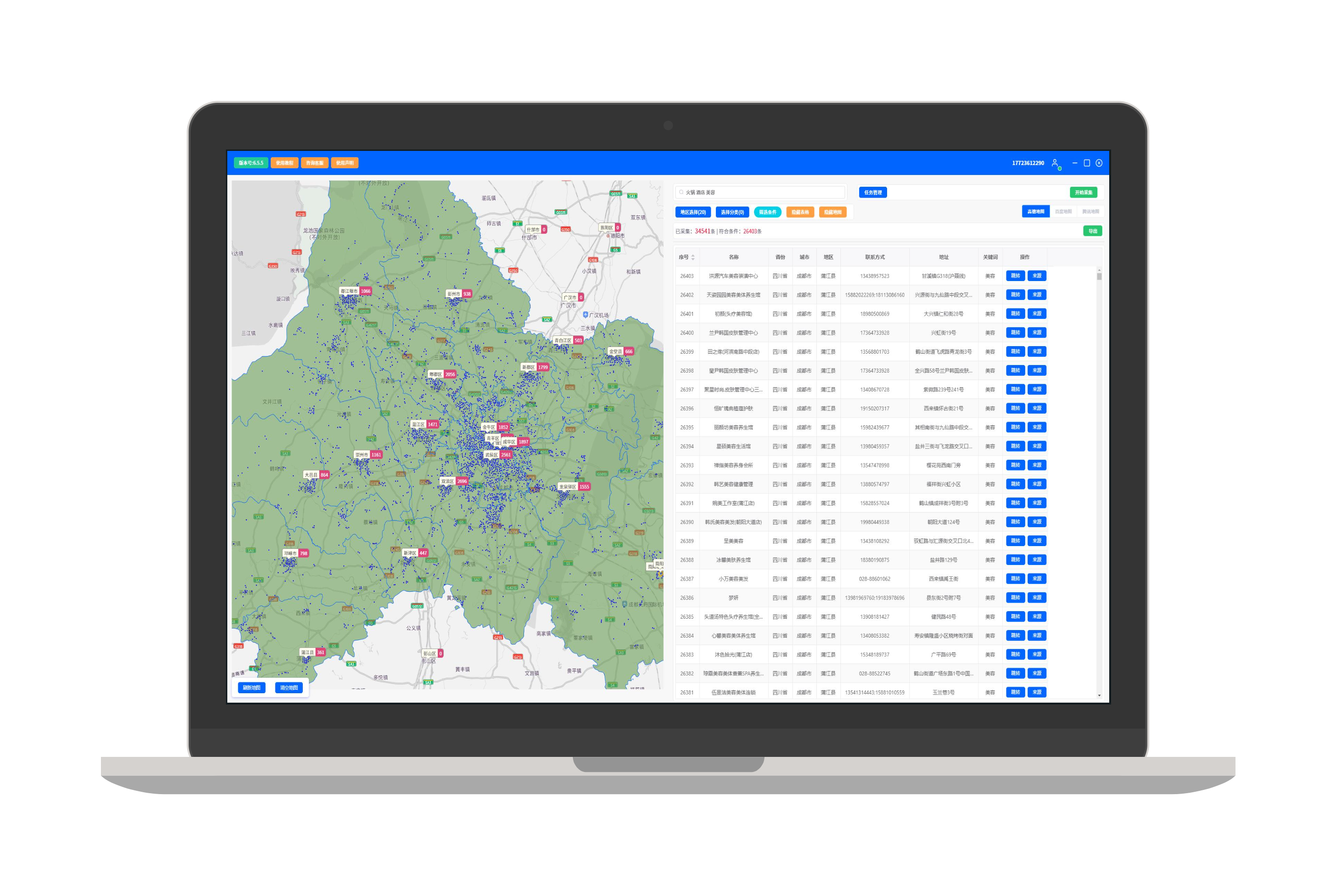The height and width of the screenshot is (896, 1337).
Task: Click the 彭山区 0 map marker
Action: tap(432, 653)
